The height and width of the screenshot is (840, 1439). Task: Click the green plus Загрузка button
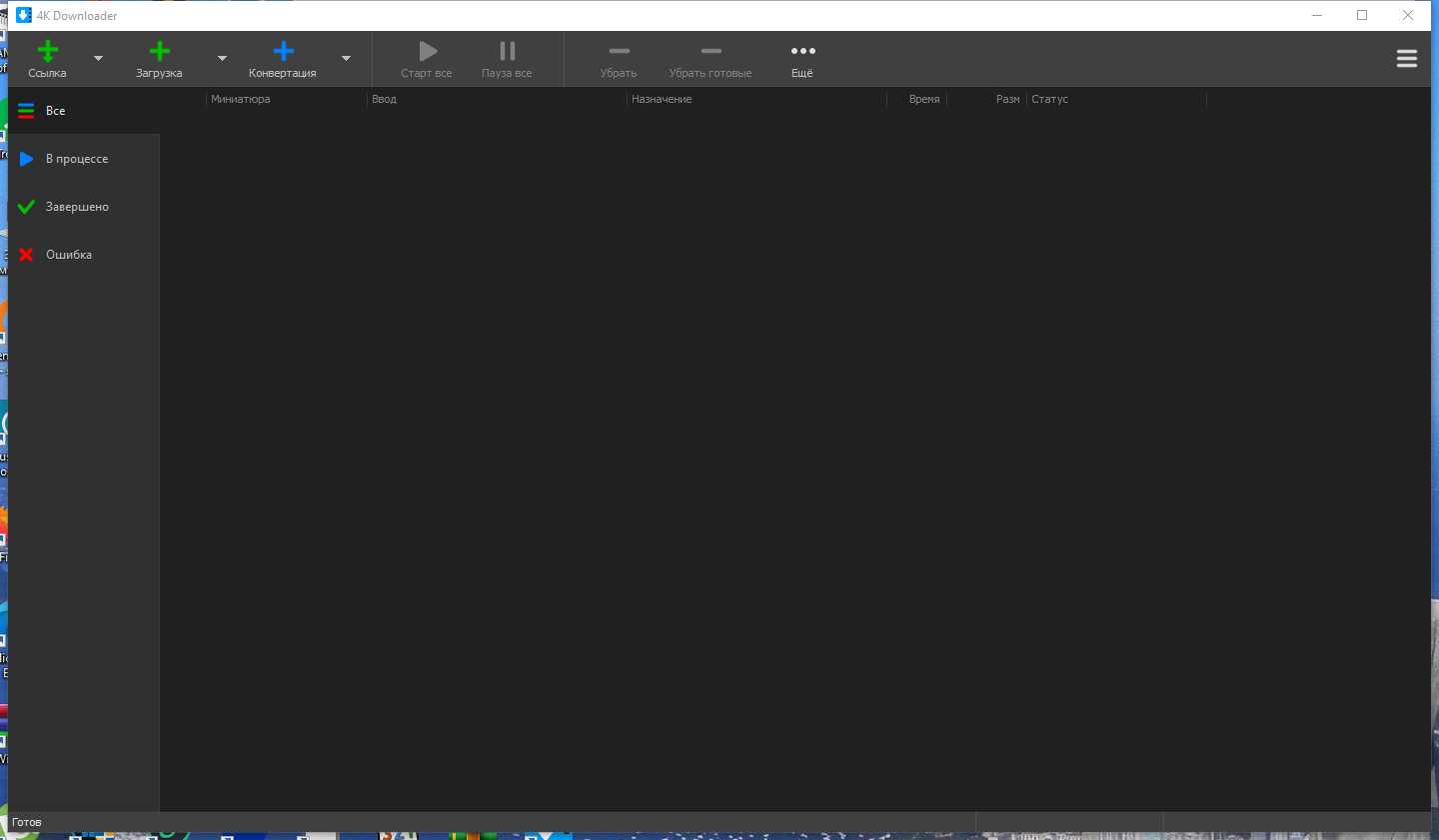click(159, 59)
